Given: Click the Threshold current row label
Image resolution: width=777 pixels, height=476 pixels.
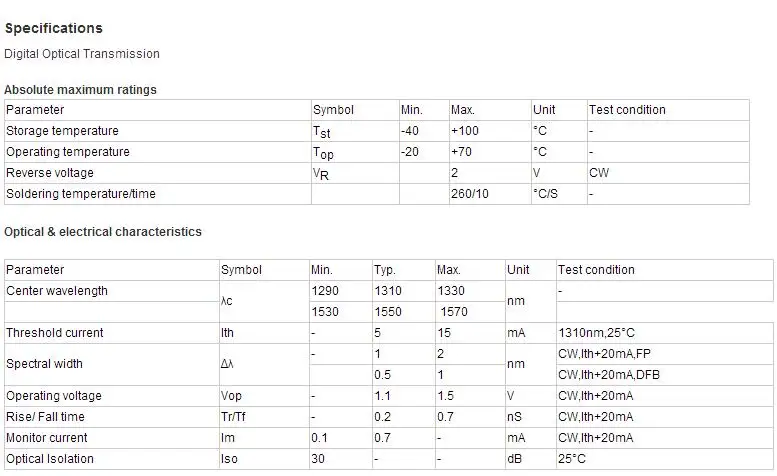Looking at the screenshot, I should tap(55, 333).
